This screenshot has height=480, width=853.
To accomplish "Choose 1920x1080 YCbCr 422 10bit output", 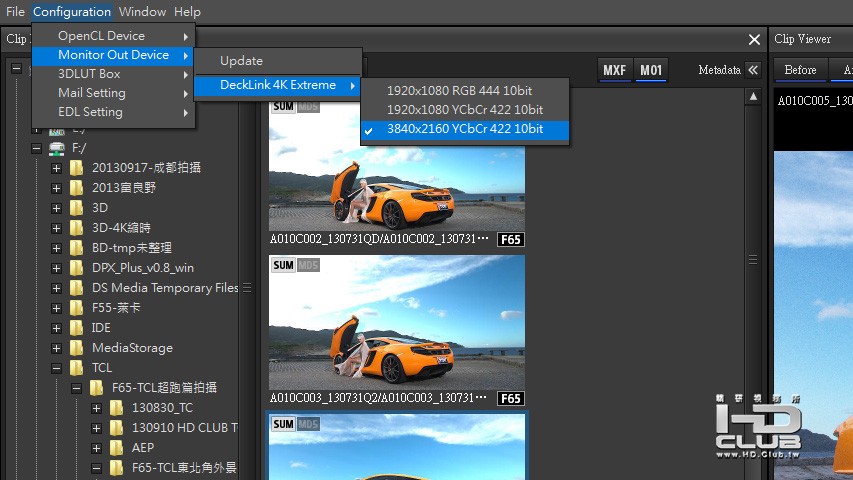I will (465, 109).
